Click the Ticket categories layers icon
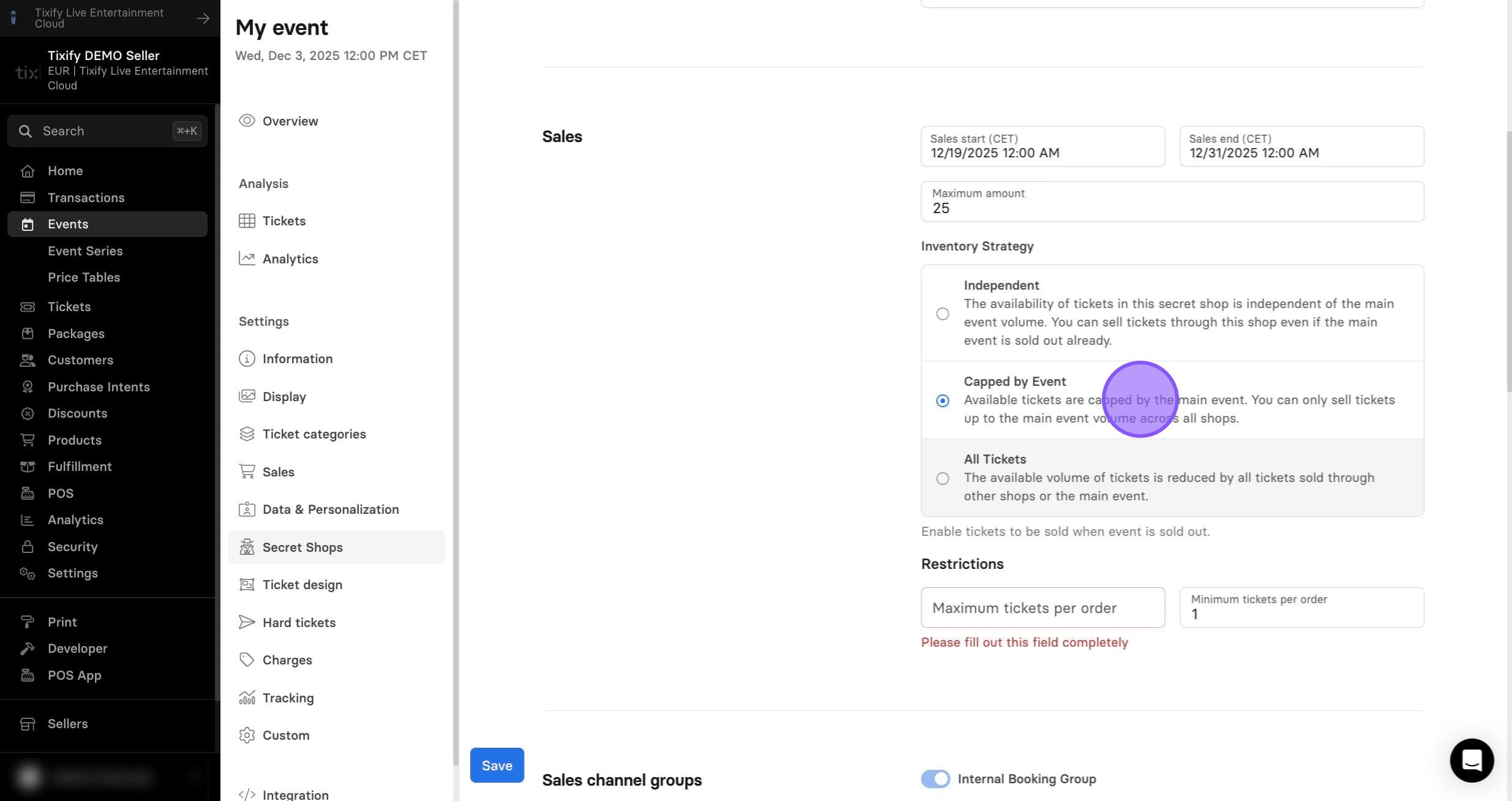 [x=247, y=434]
